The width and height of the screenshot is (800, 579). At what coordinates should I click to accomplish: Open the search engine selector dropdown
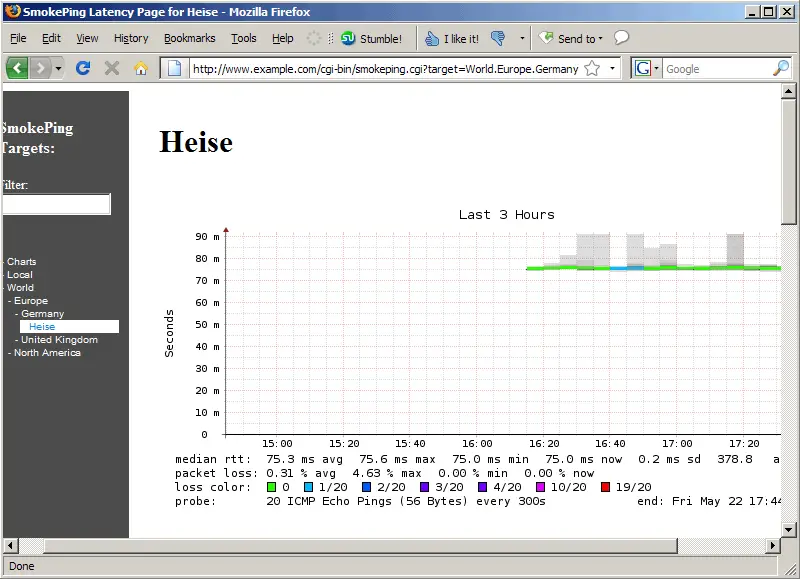pos(657,68)
